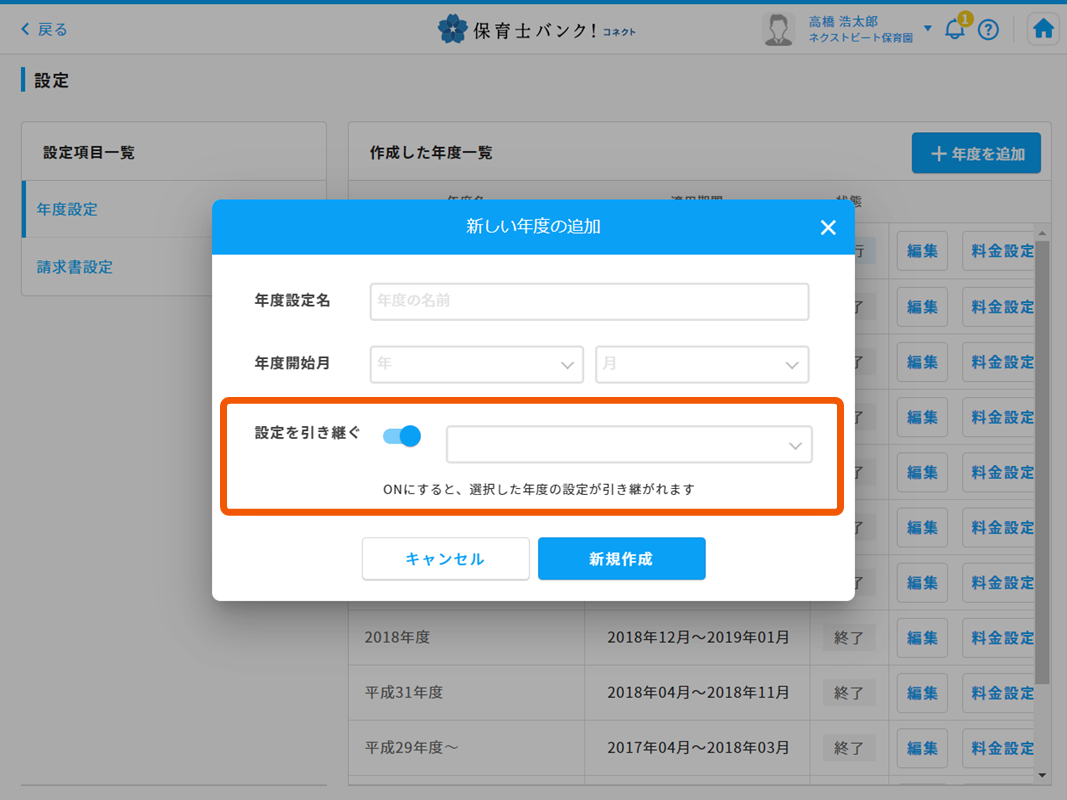Screen dimensions: 1067x800
Task: Select 年度設定 in settings list
Action: click(x=68, y=209)
